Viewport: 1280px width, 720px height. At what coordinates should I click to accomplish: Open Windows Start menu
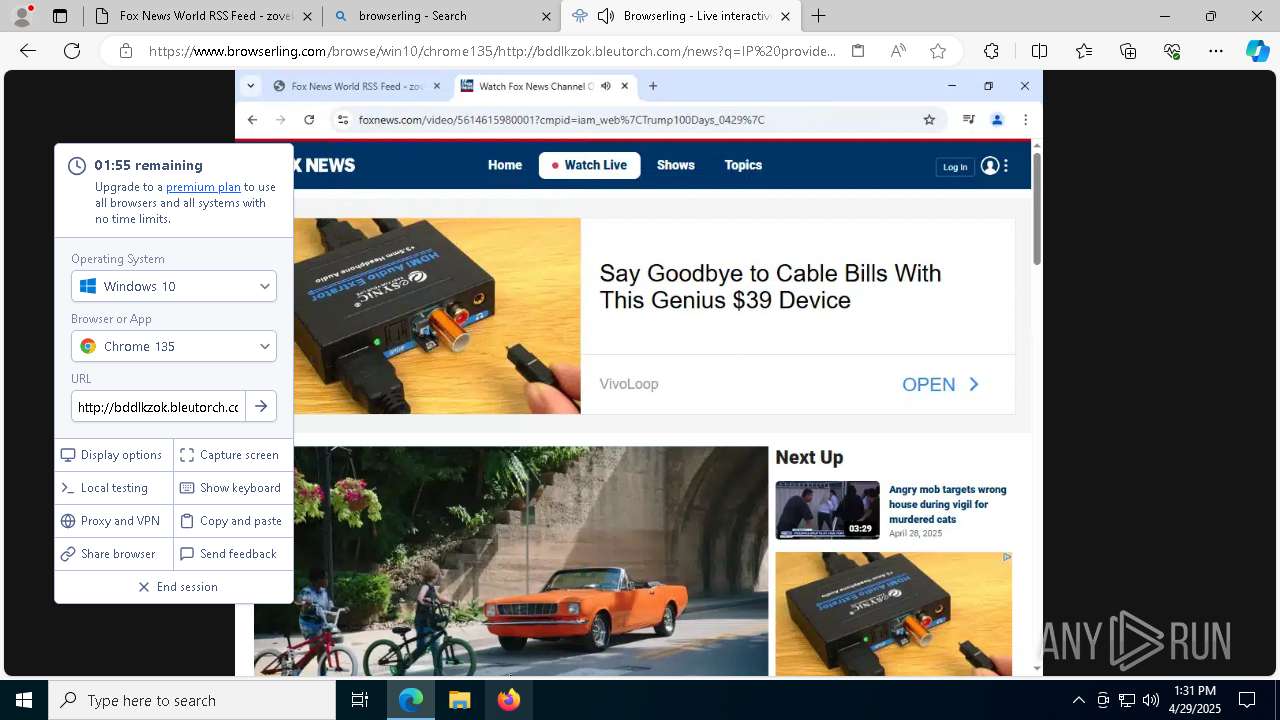24,700
